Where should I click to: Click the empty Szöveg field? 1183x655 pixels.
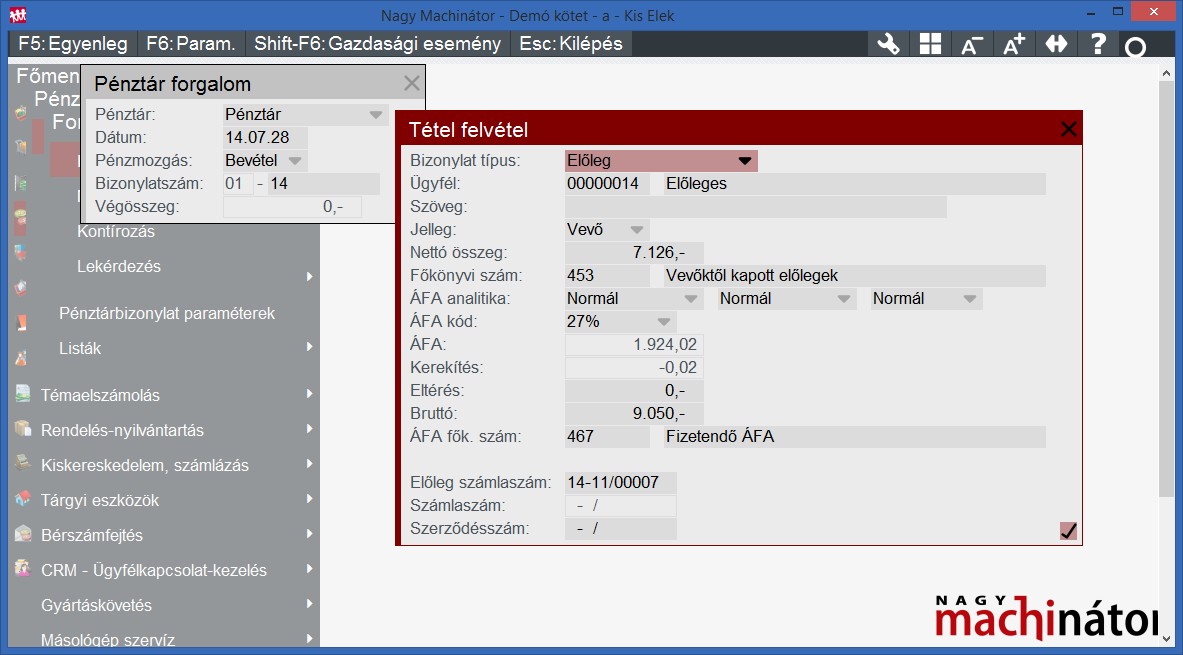tap(755, 207)
